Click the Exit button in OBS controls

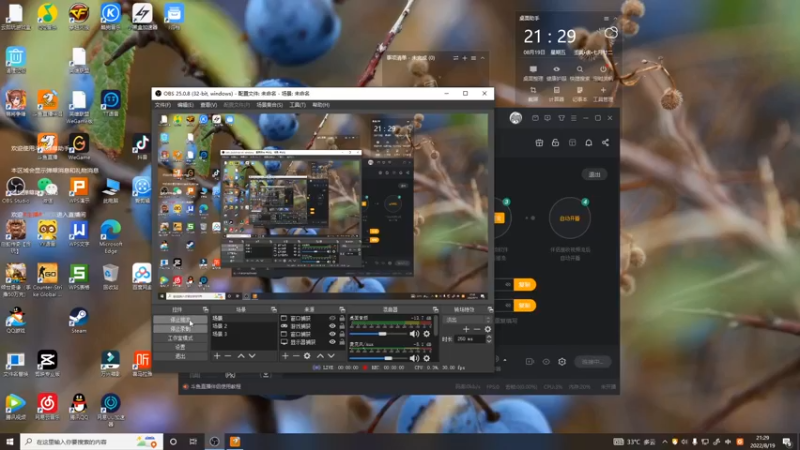coord(181,356)
